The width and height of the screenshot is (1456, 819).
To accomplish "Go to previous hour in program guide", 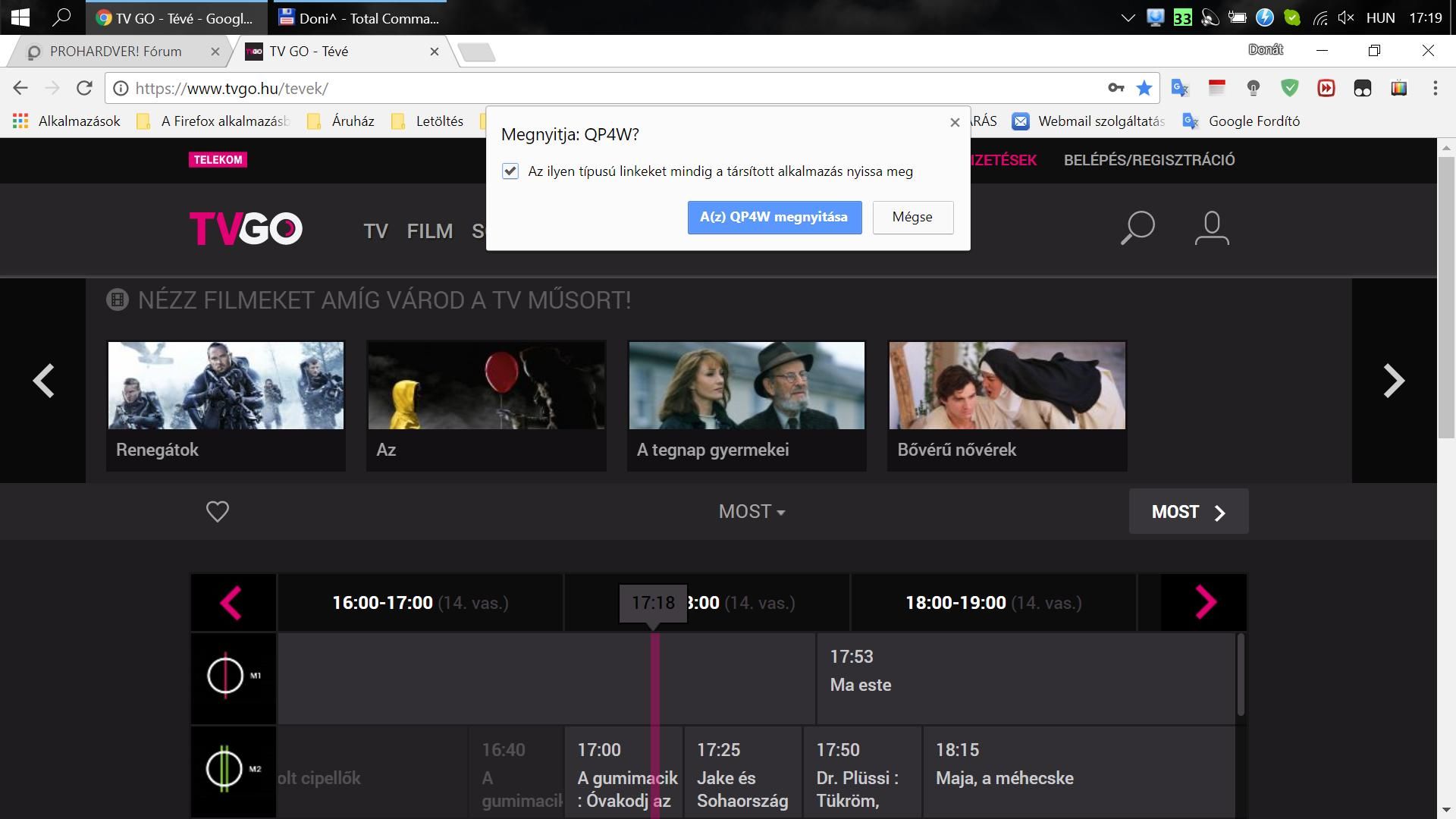I will (x=232, y=603).
